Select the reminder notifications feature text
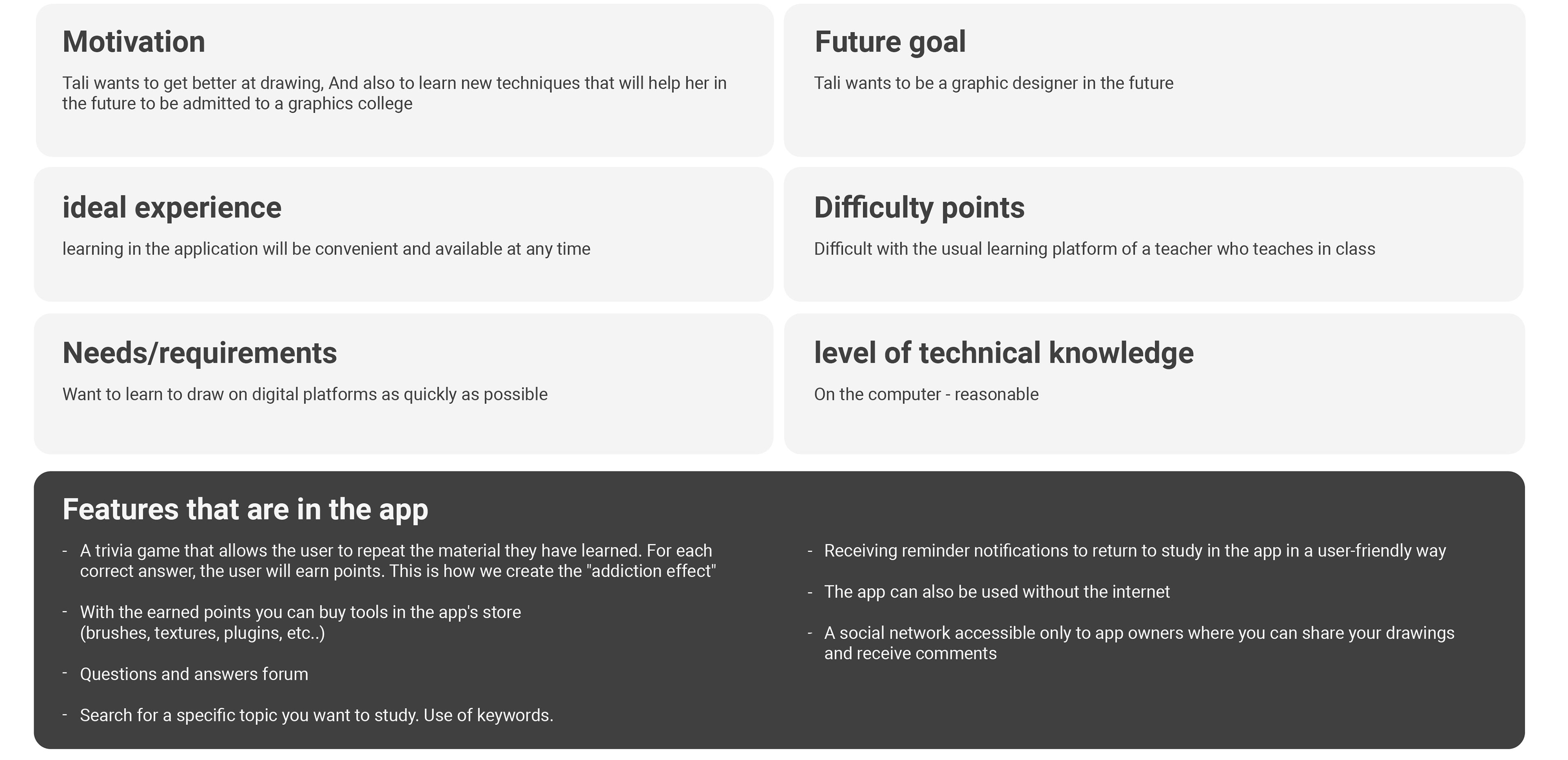The image size is (1568, 760). (x=1135, y=550)
